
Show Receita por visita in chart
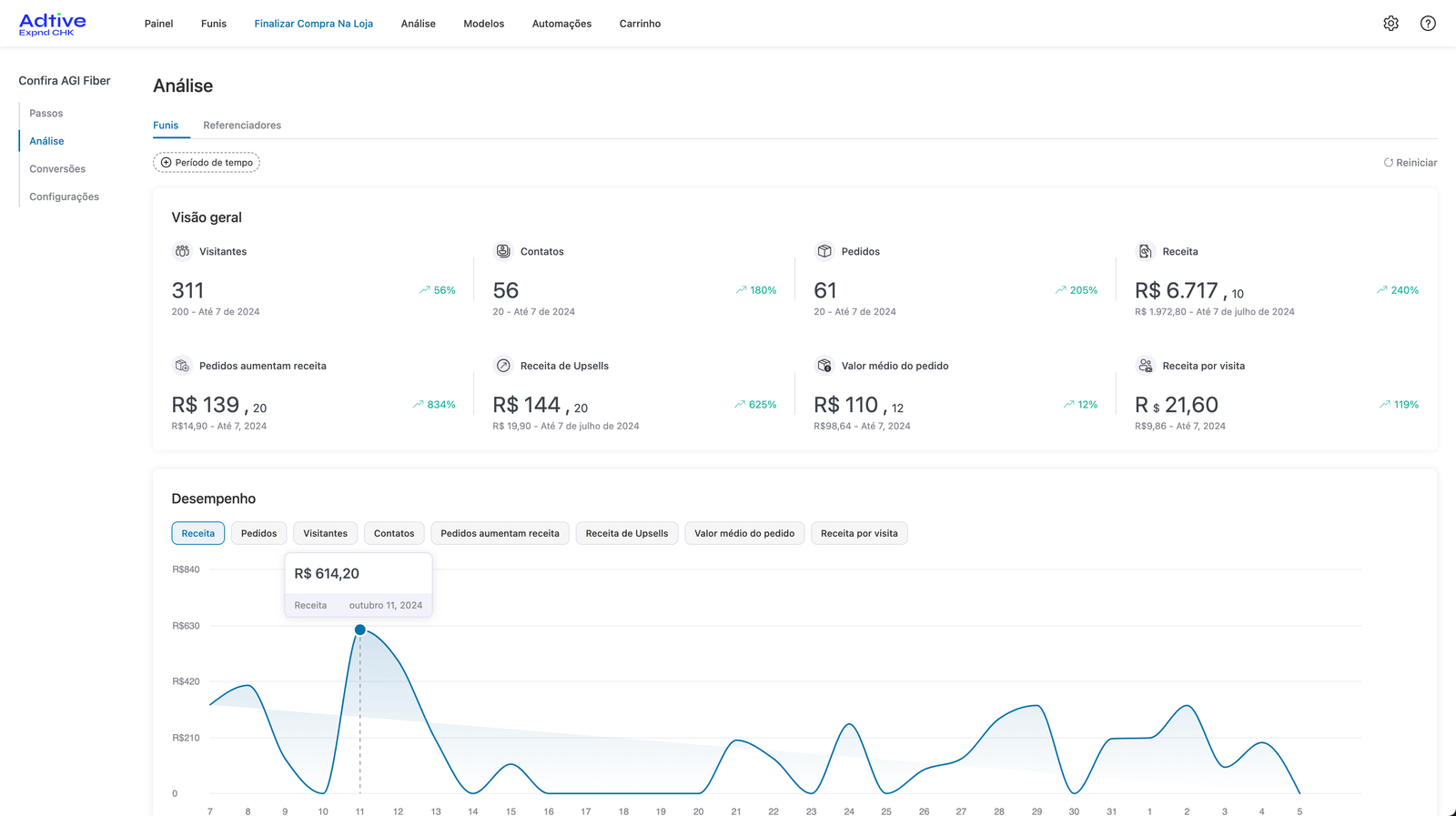858,533
